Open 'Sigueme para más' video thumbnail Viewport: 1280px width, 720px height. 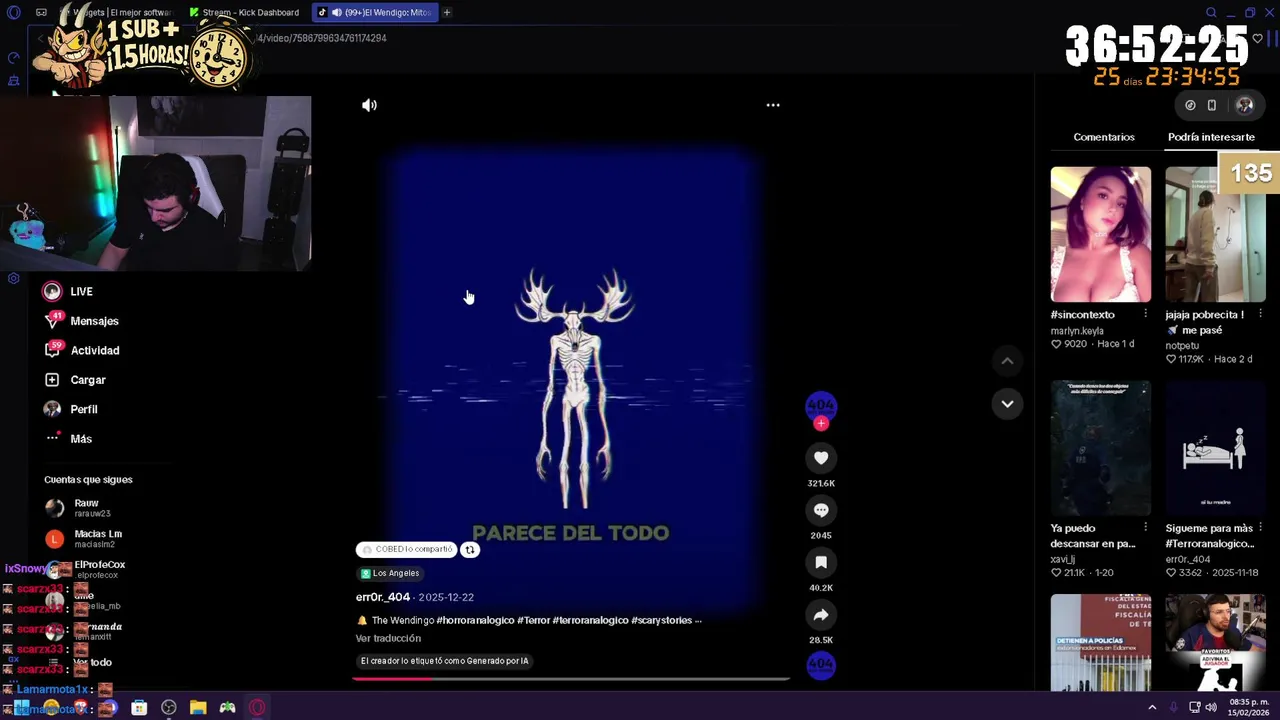[1215, 448]
